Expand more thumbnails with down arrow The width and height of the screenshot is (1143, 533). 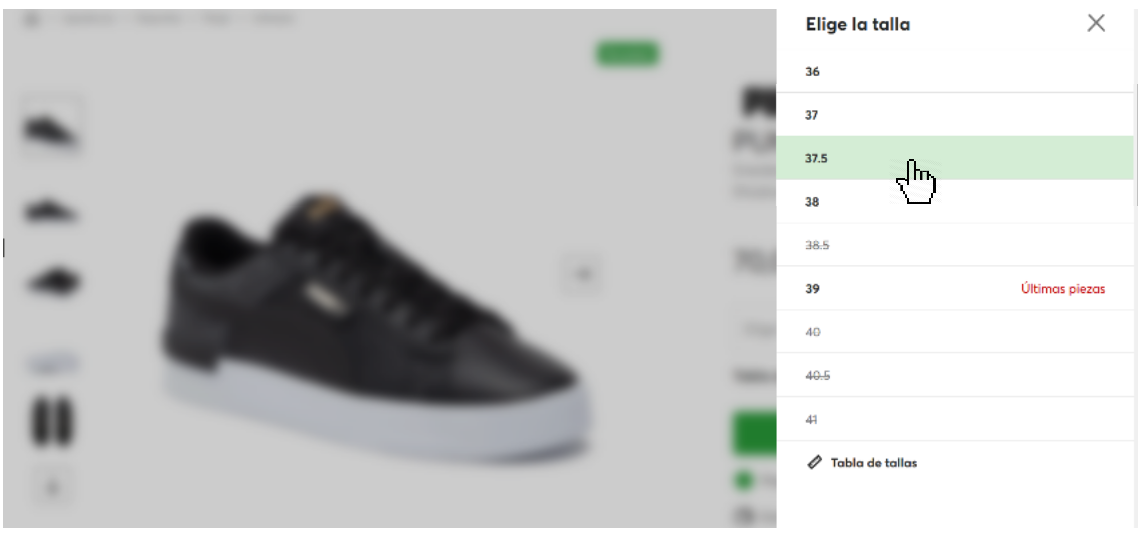coord(52,487)
